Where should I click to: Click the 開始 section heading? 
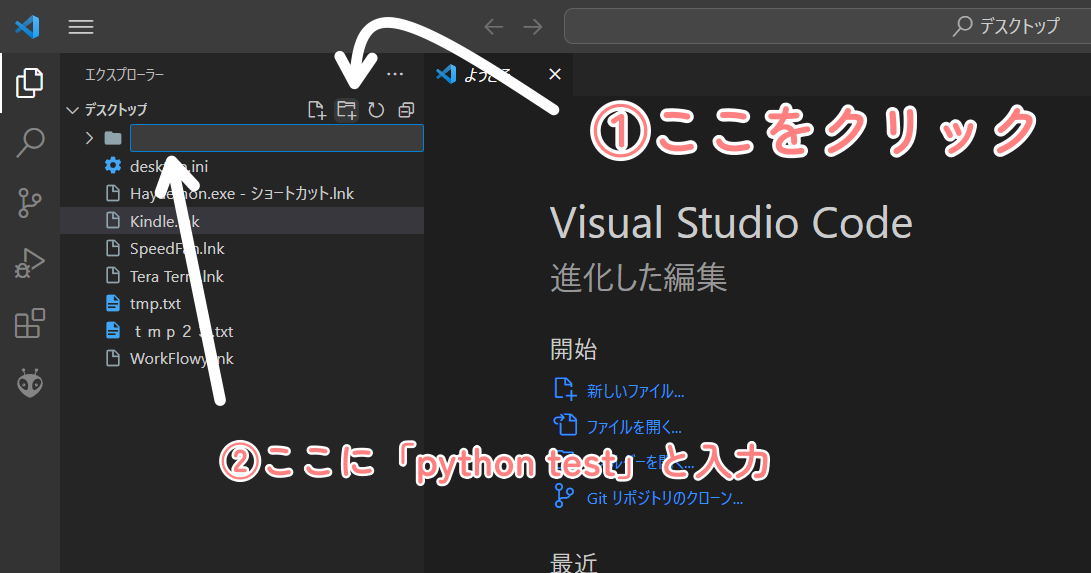(573, 349)
